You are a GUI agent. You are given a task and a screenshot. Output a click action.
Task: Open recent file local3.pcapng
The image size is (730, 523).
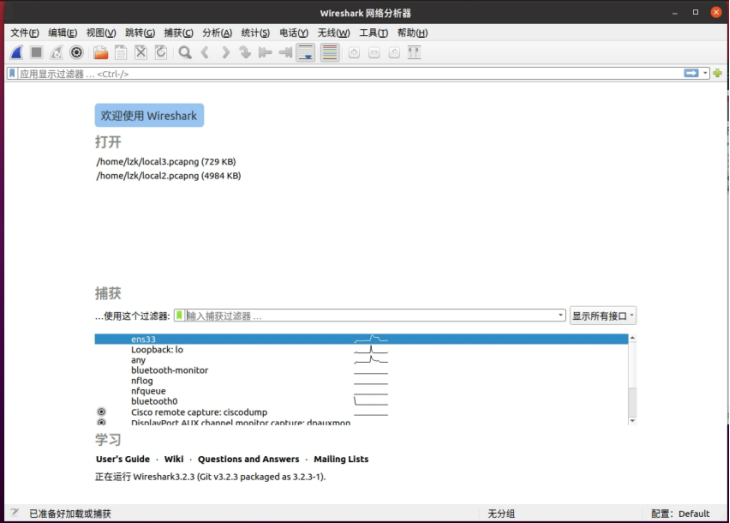(166, 162)
